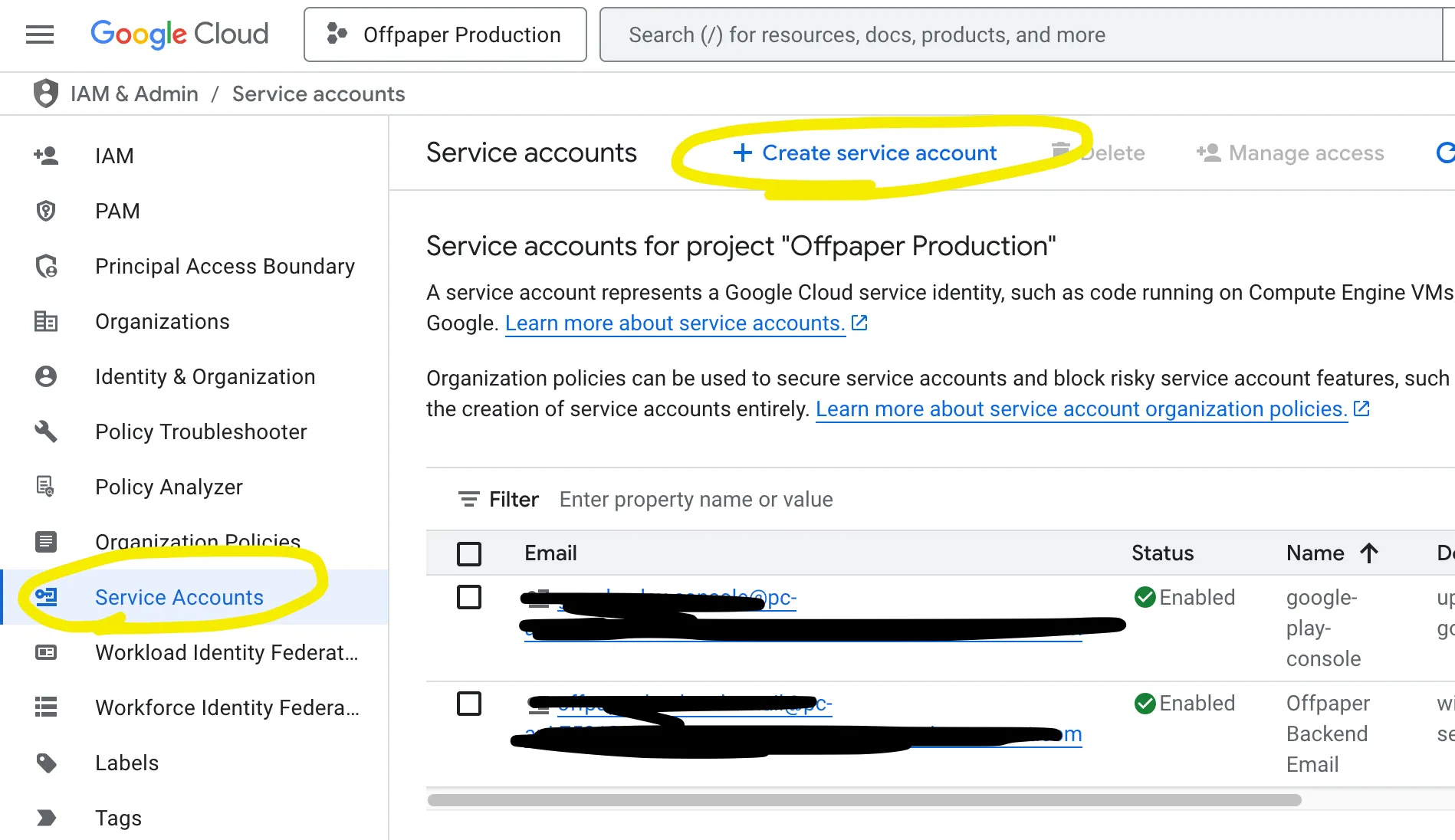Click the IAM & Admin shield icon

point(46,94)
